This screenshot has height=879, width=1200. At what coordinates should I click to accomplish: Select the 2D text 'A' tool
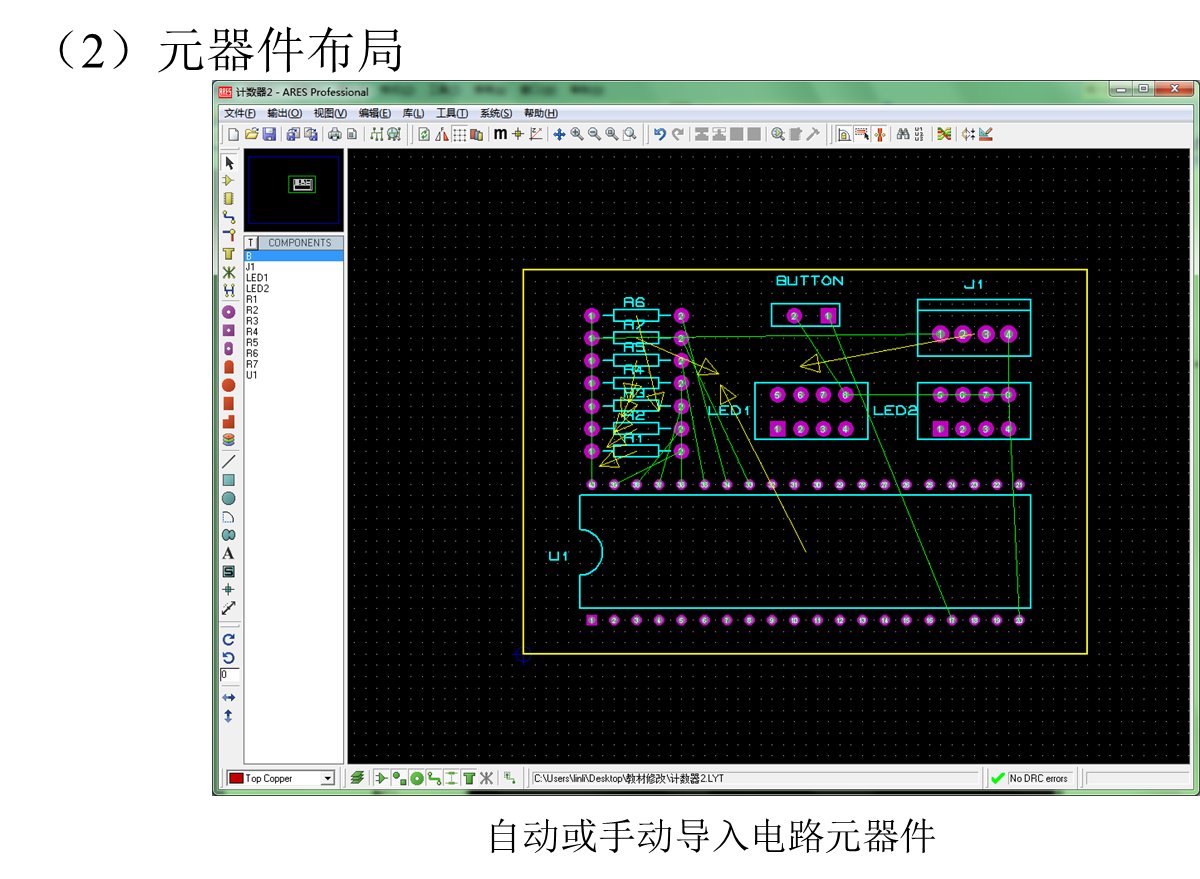pyautogui.click(x=229, y=553)
